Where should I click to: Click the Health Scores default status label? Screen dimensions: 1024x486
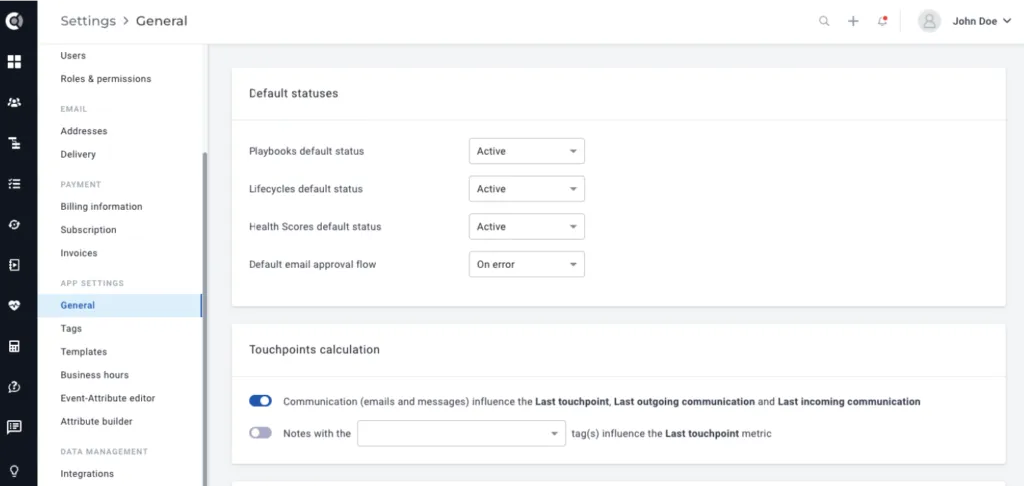(315, 227)
